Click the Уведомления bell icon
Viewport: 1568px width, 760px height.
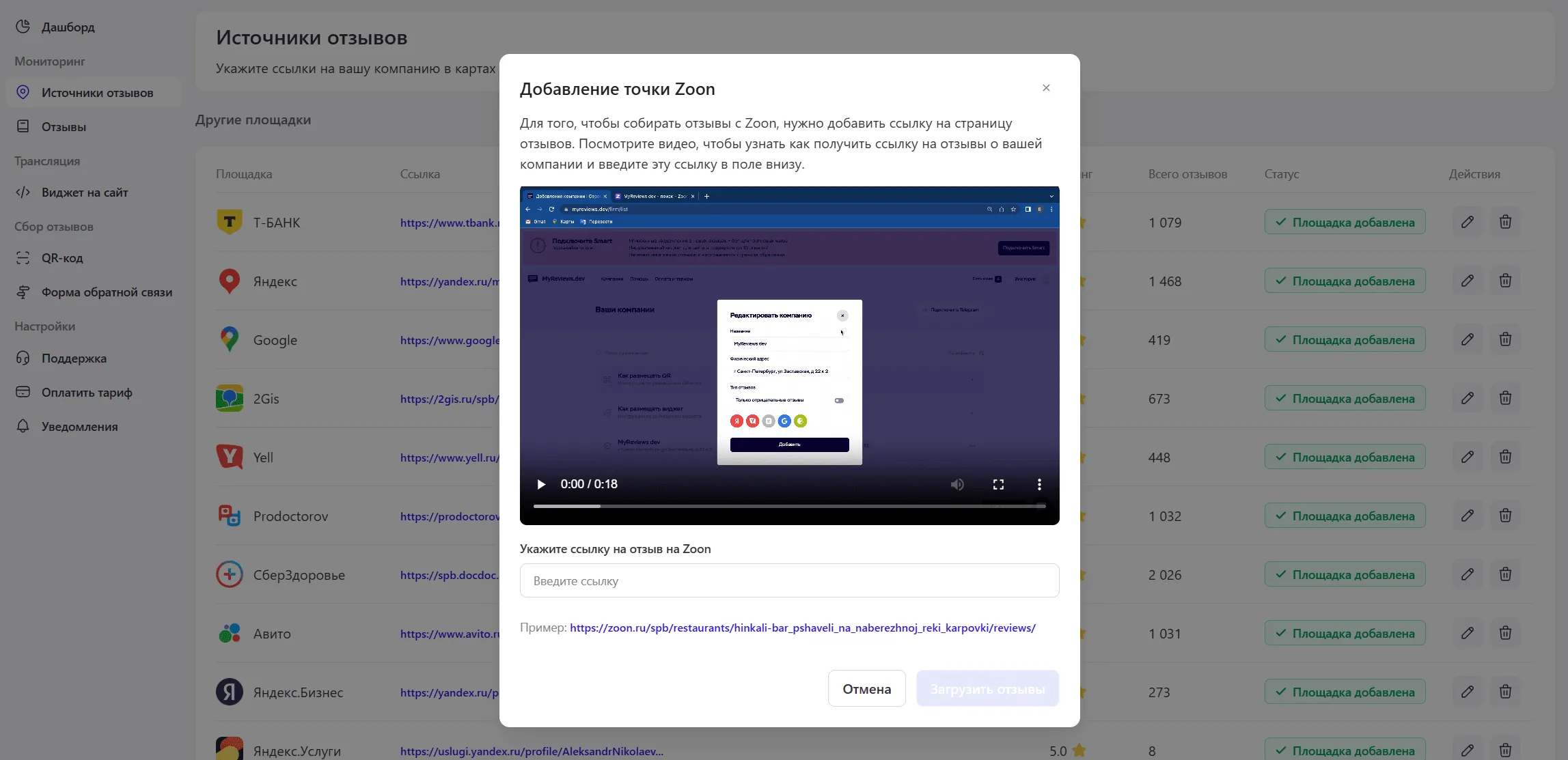click(x=23, y=426)
